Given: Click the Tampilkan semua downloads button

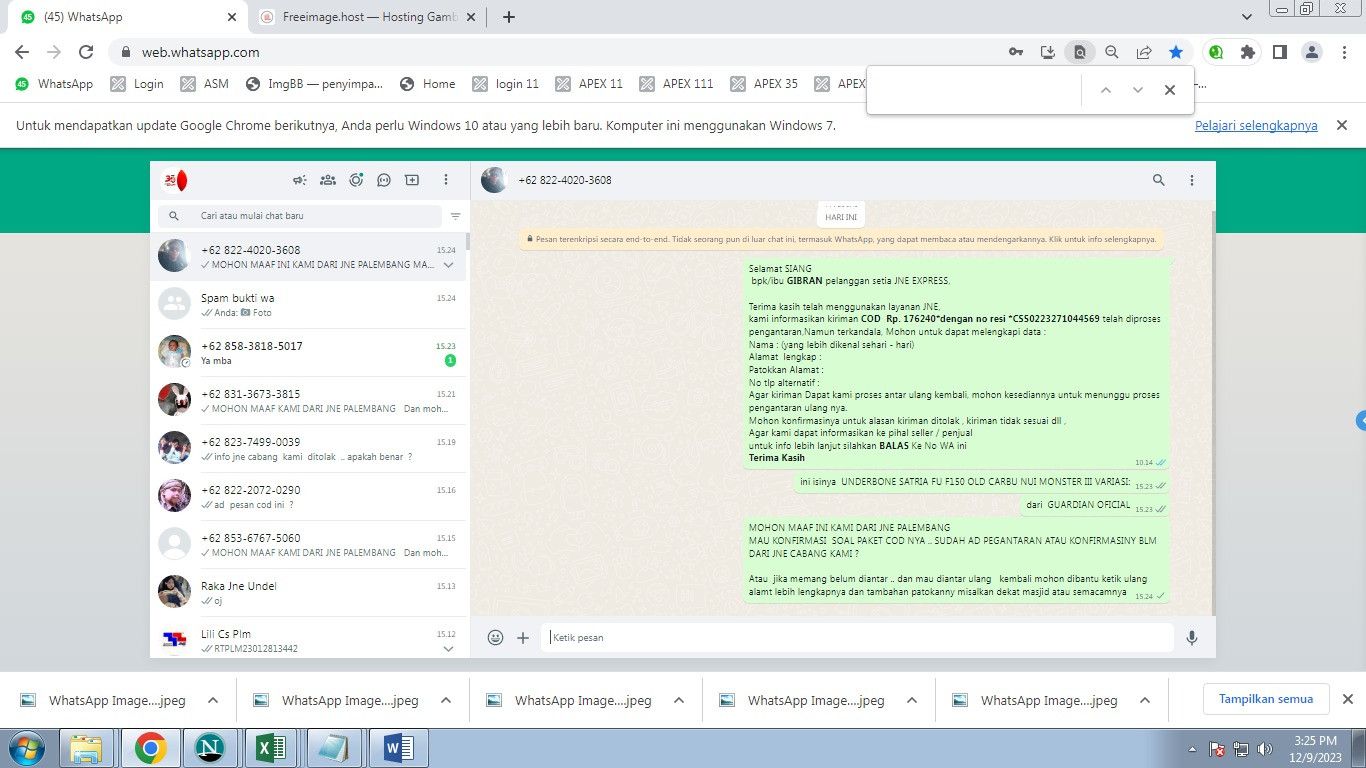Looking at the screenshot, I should tap(1266, 699).
